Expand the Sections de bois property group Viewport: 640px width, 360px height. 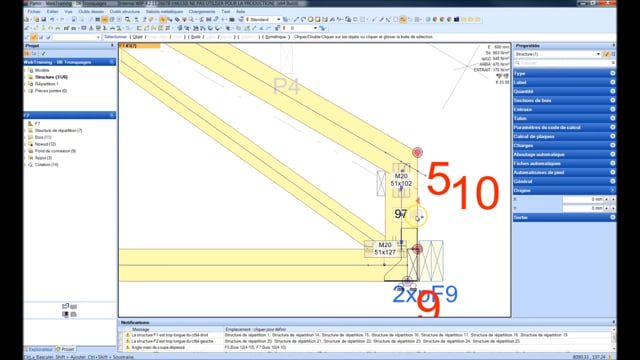[x=564, y=100]
